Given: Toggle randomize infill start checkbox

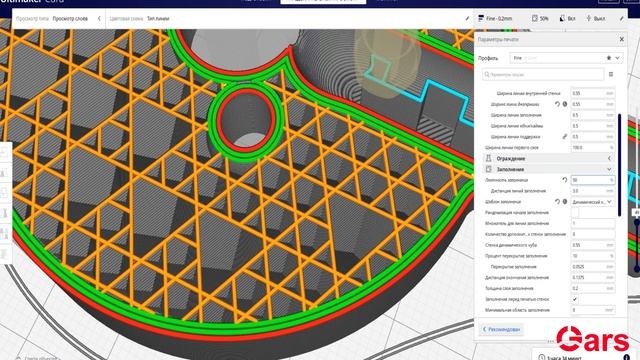Looking at the screenshot, I should pyautogui.click(x=575, y=212).
